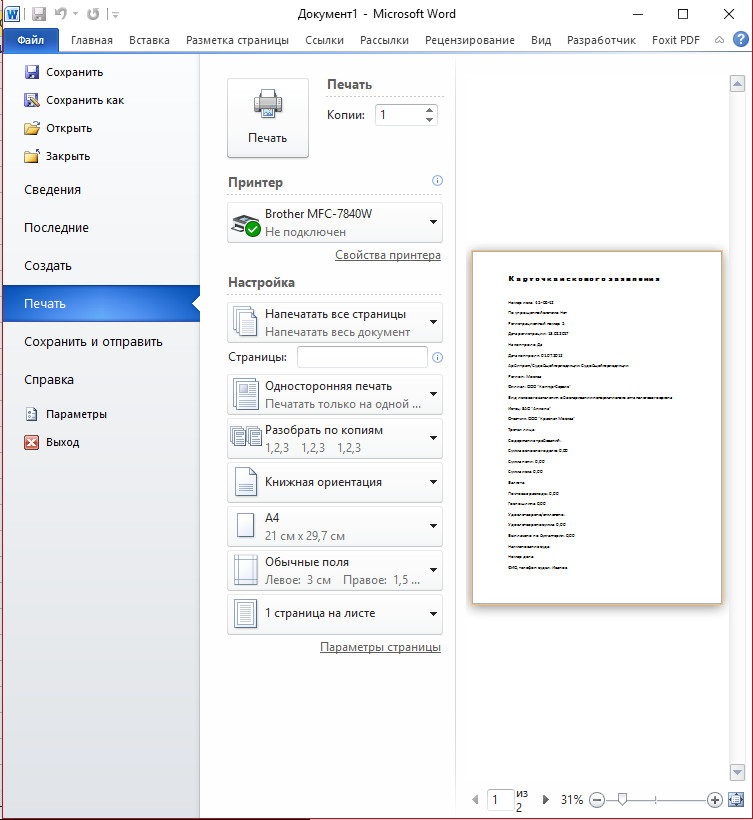This screenshot has height=820, width=753.
Task: Open the 1 страница на листе dropdown
Action: pyautogui.click(x=335, y=614)
